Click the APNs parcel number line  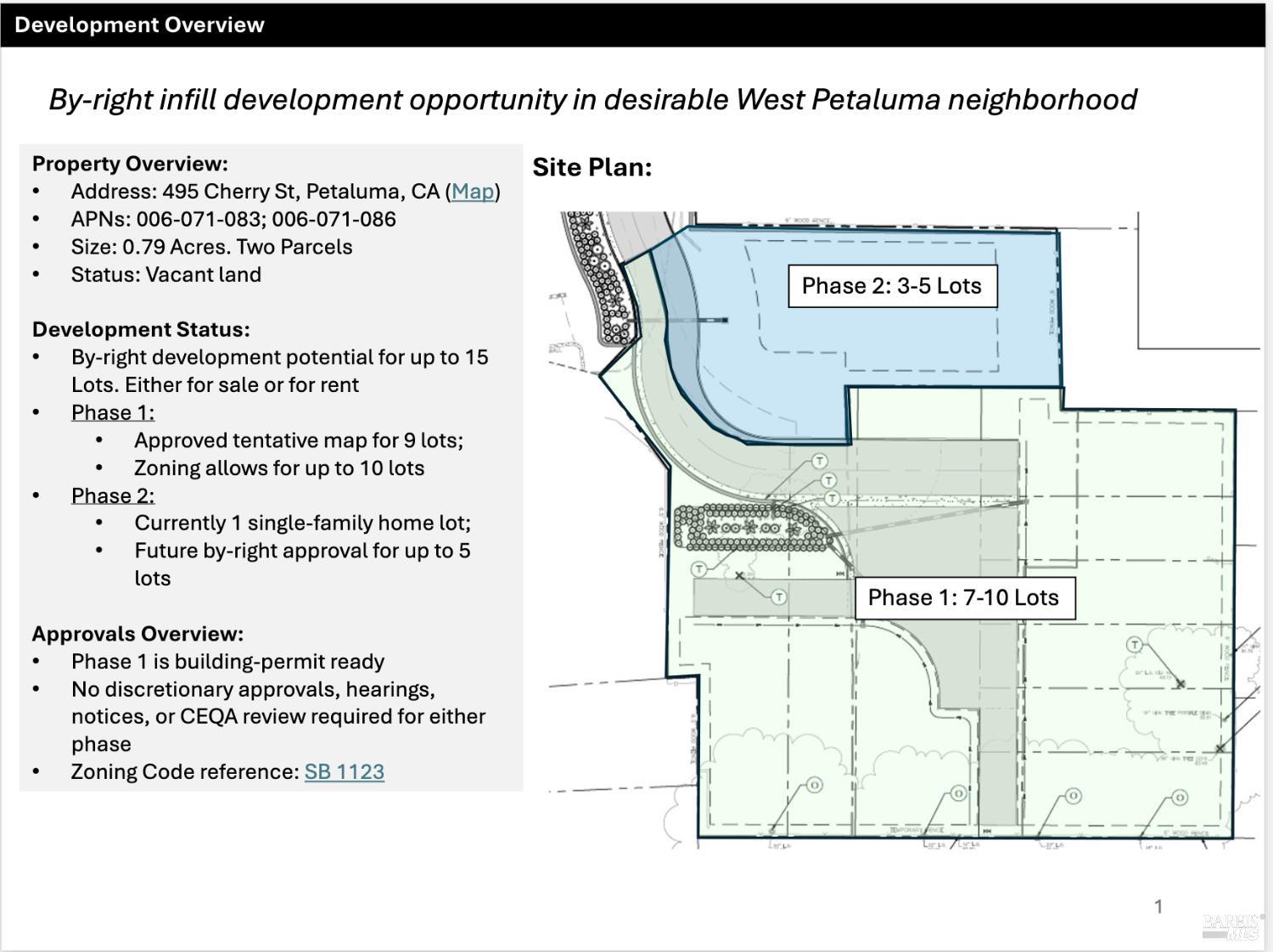233,220
